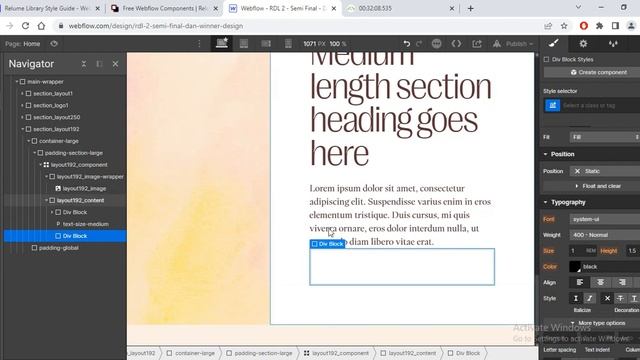Switch to mobile landscape breakpoint icon
This screenshot has width=640, height=360.
tap(266, 43)
